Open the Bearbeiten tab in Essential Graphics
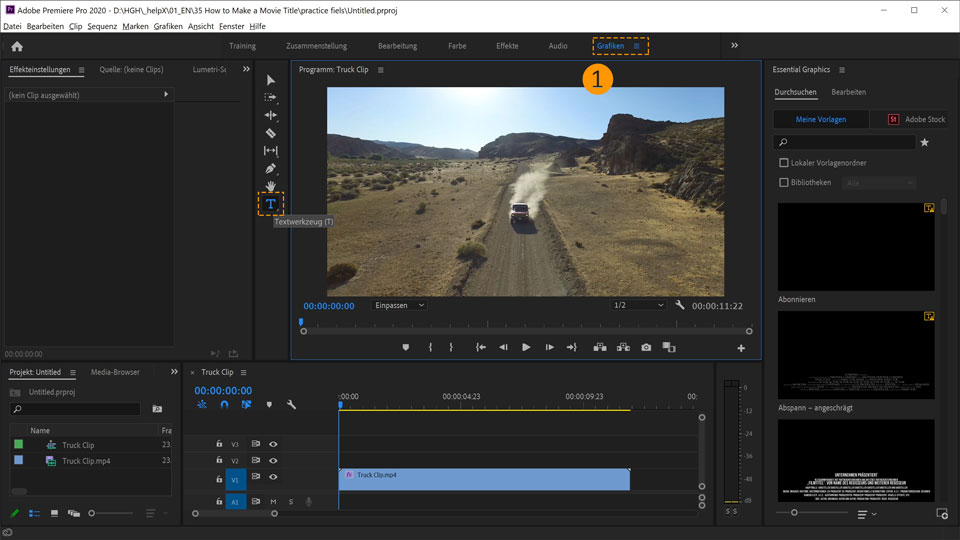Viewport: 960px width, 540px height. click(848, 92)
